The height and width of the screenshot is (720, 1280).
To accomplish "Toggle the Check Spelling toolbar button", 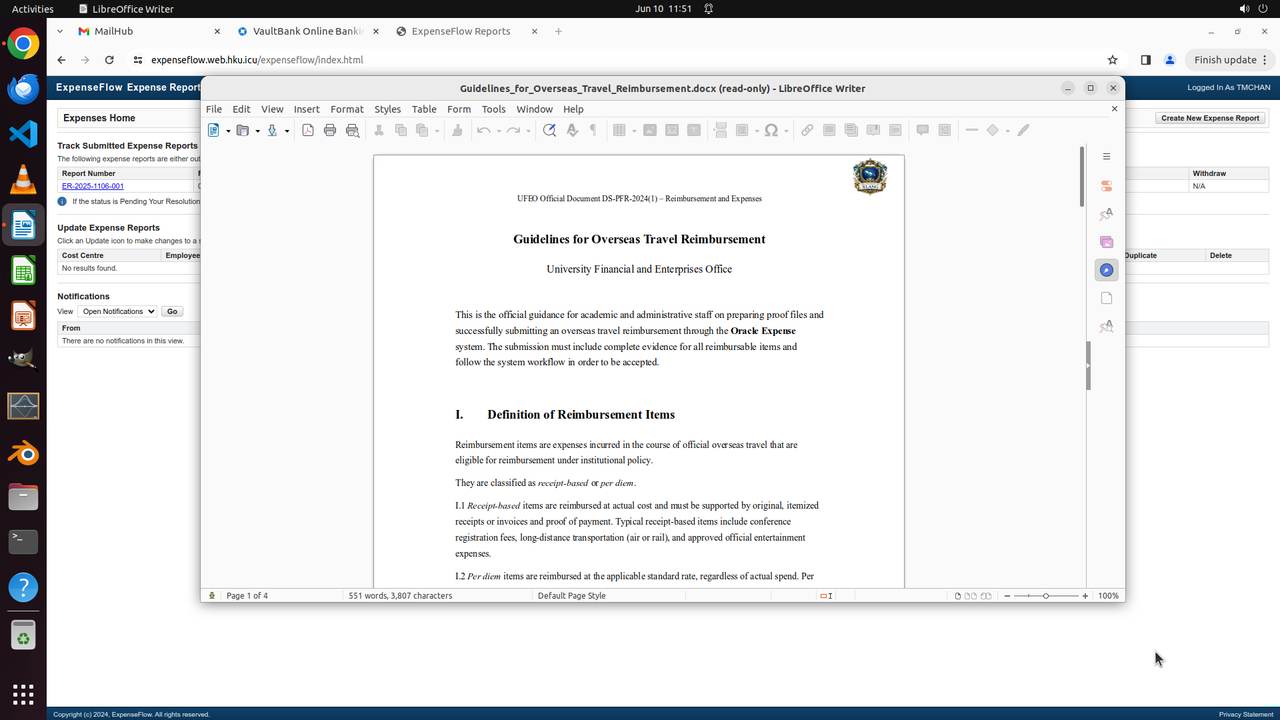I will pos(572,130).
